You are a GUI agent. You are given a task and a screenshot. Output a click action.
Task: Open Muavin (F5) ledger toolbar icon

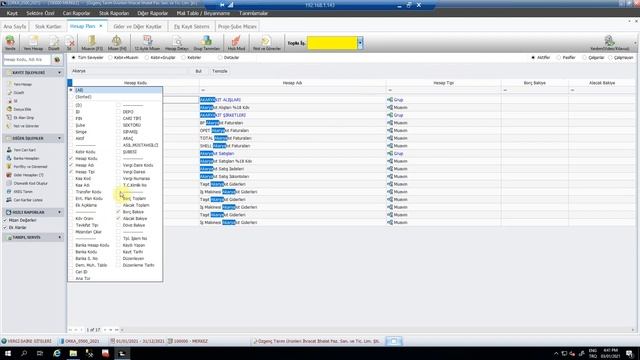coord(92,42)
